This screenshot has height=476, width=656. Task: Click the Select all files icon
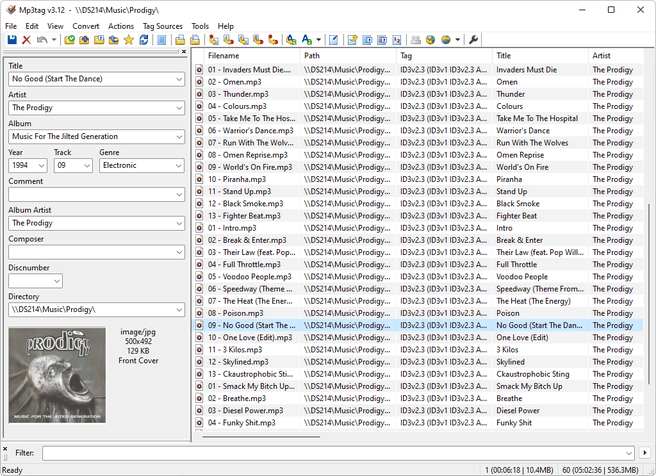(x=161, y=40)
